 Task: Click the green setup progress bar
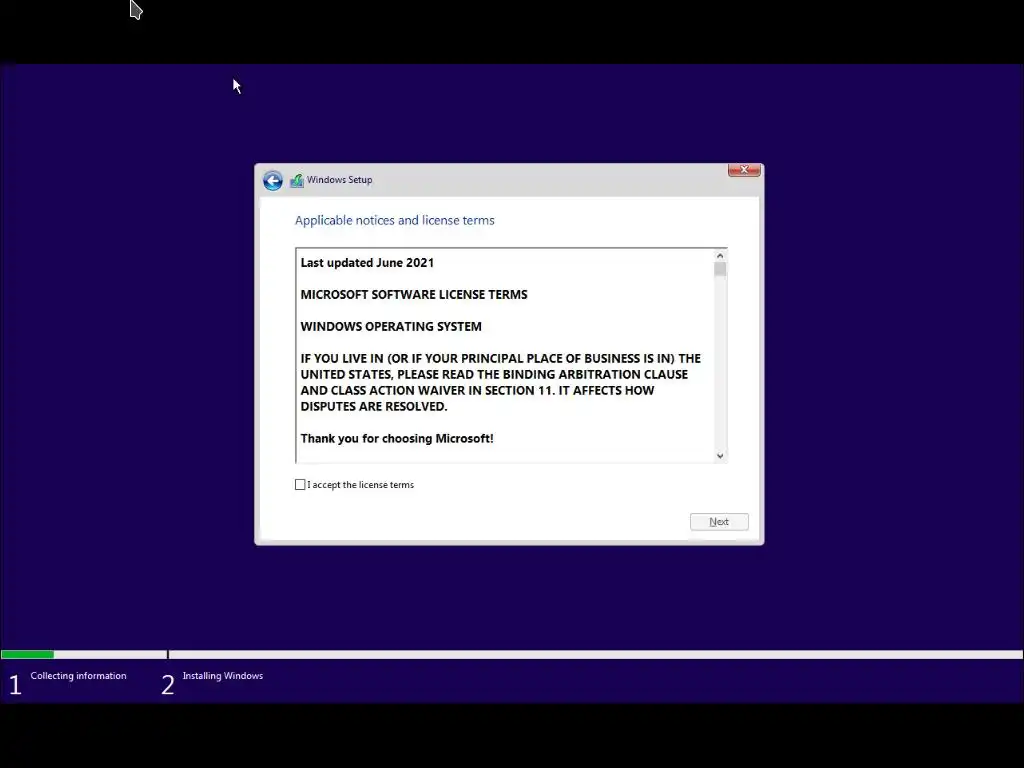27,654
